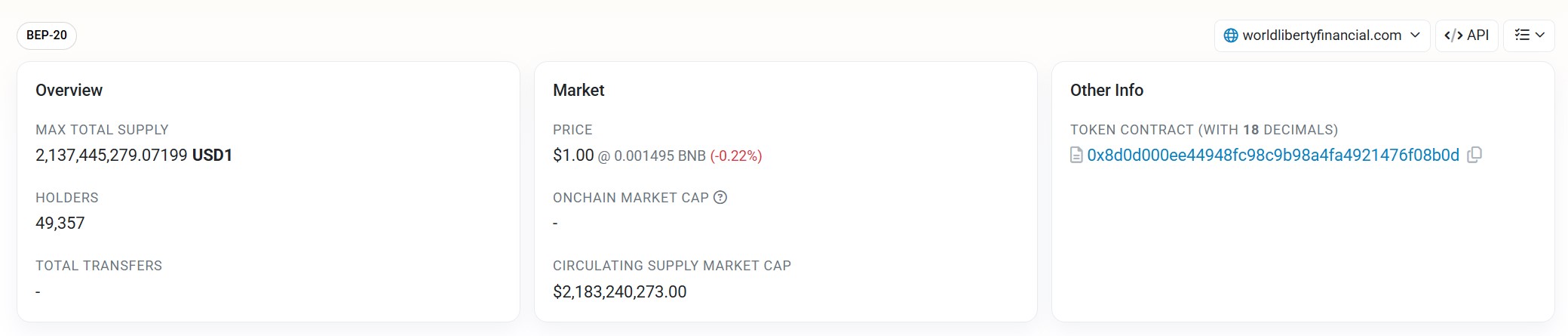Click the red -0.22% price change
Screen dimensions: 1568x336
pos(736,156)
